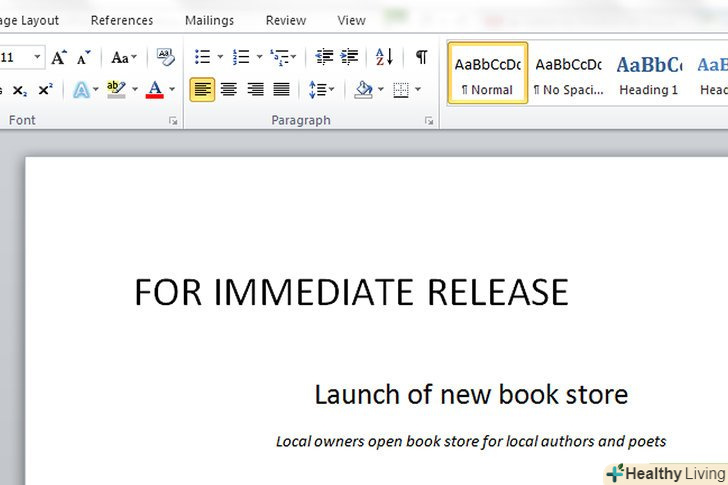The width and height of the screenshot is (728, 485).
Task: Click the Clear Formatting eraser icon
Action: click(x=165, y=58)
